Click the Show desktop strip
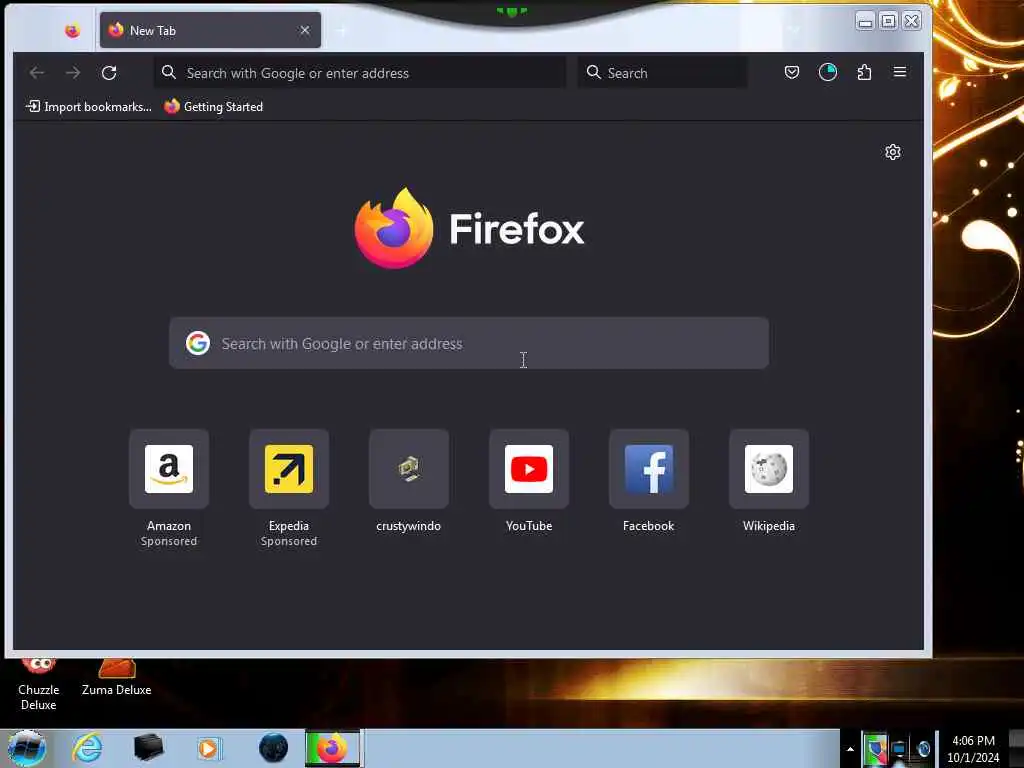 click(x=1016, y=749)
